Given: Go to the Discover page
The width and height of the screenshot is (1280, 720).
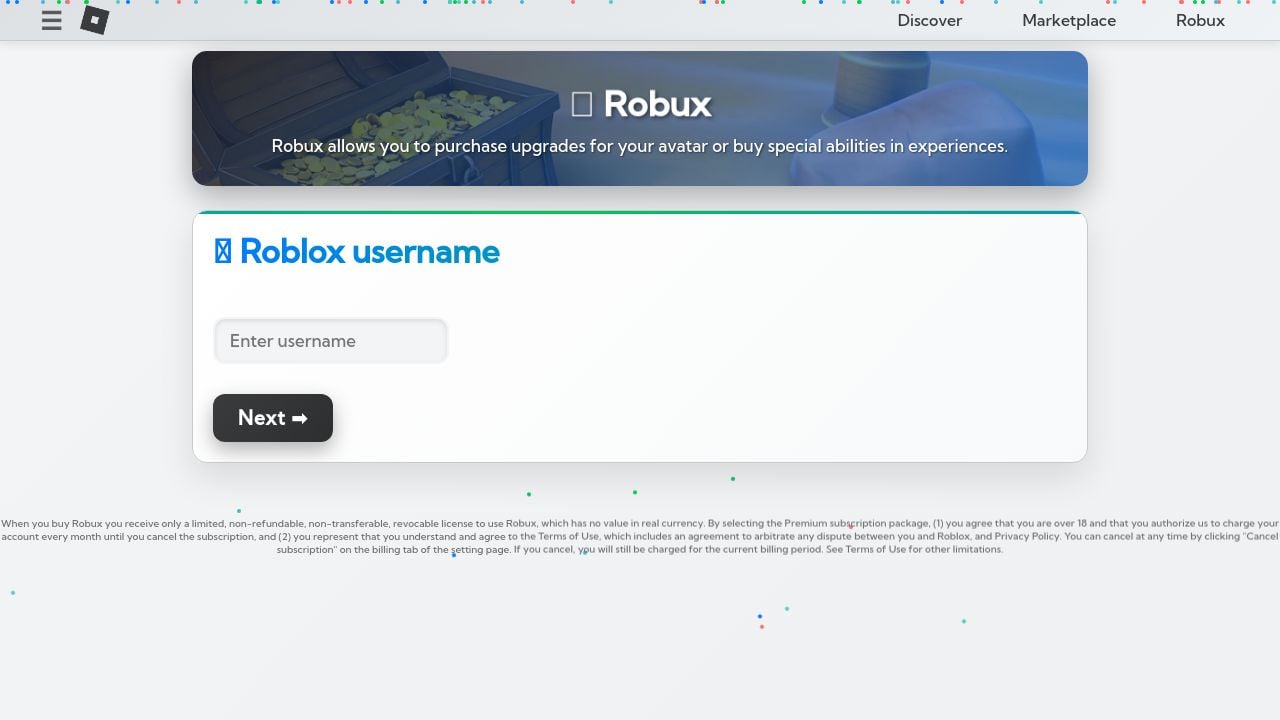Looking at the screenshot, I should click(x=929, y=20).
